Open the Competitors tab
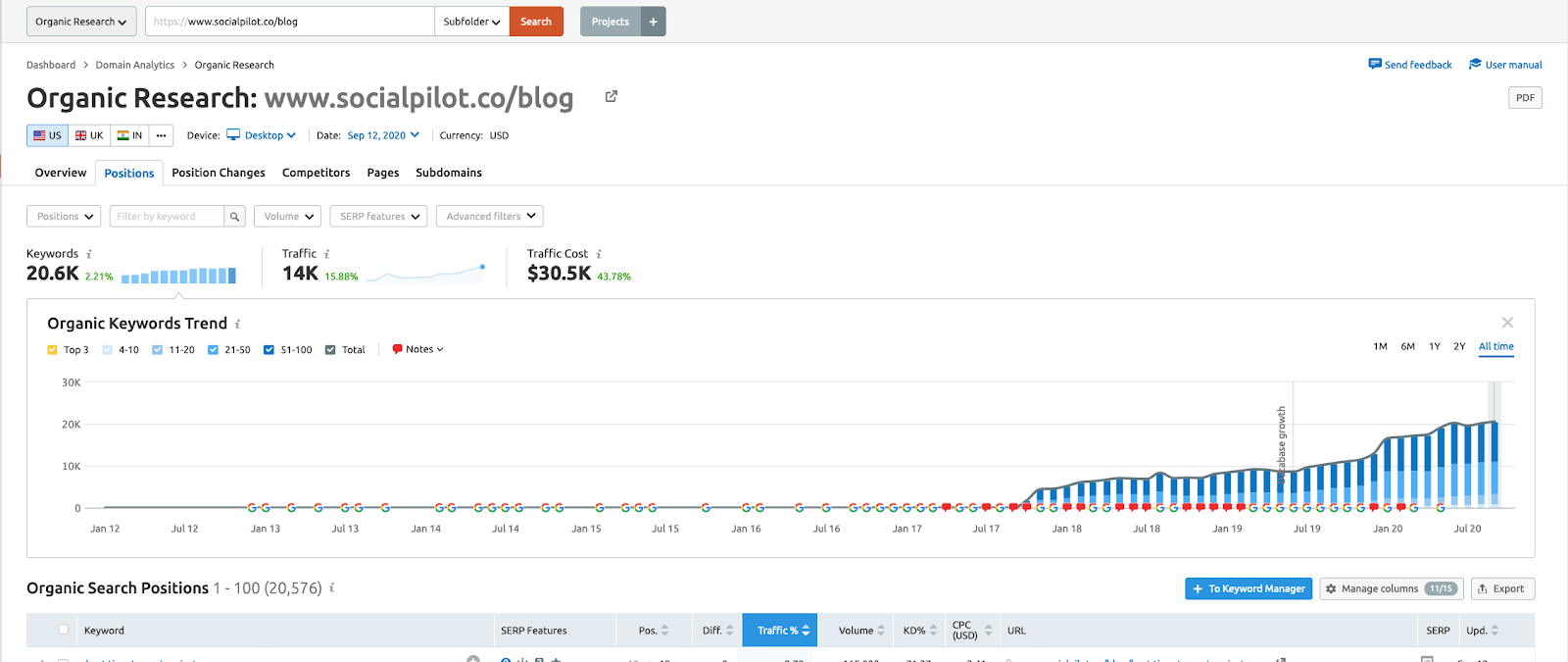This screenshot has width=1568, height=662. (316, 173)
